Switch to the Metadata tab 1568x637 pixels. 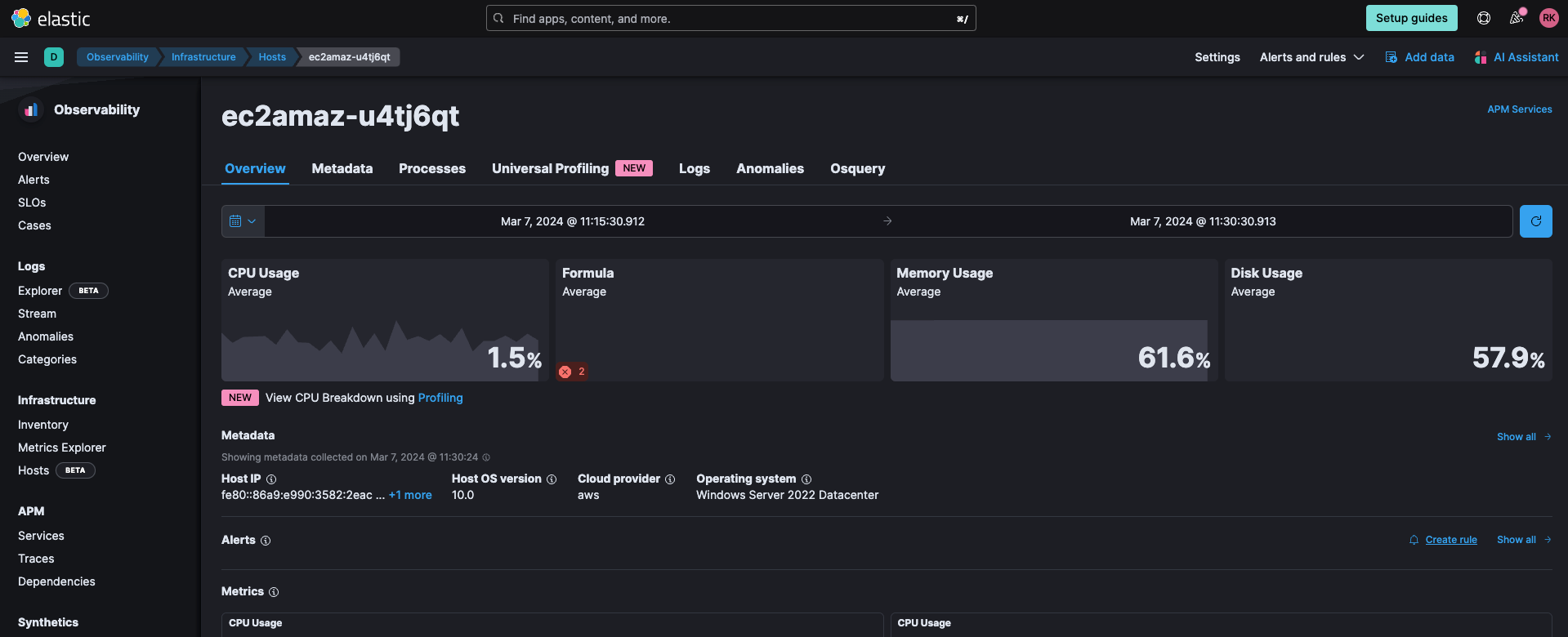click(x=342, y=168)
